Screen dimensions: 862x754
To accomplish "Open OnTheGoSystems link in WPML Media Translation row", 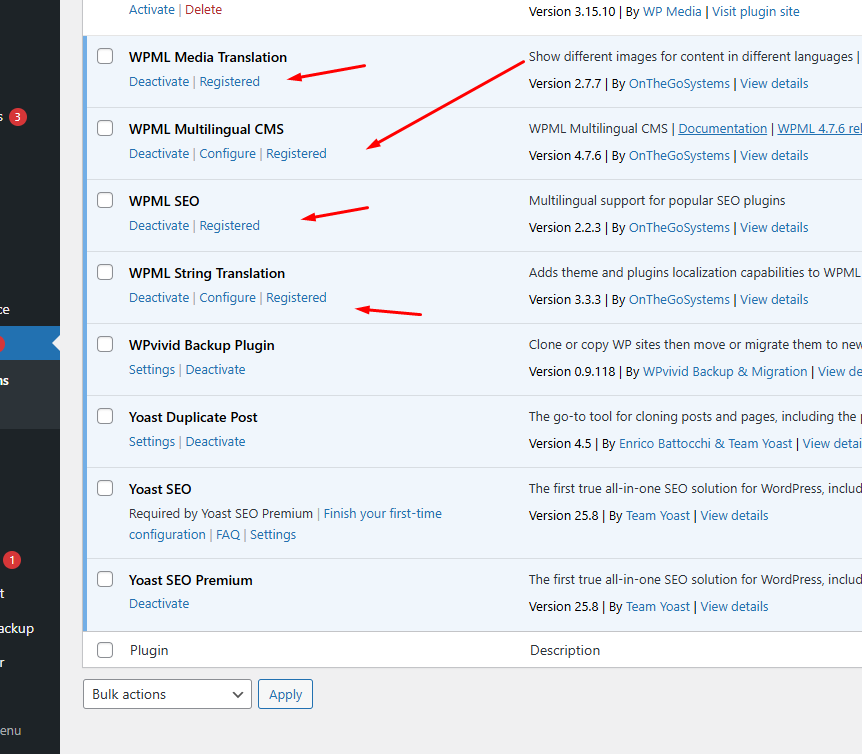I will coord(679,84).
